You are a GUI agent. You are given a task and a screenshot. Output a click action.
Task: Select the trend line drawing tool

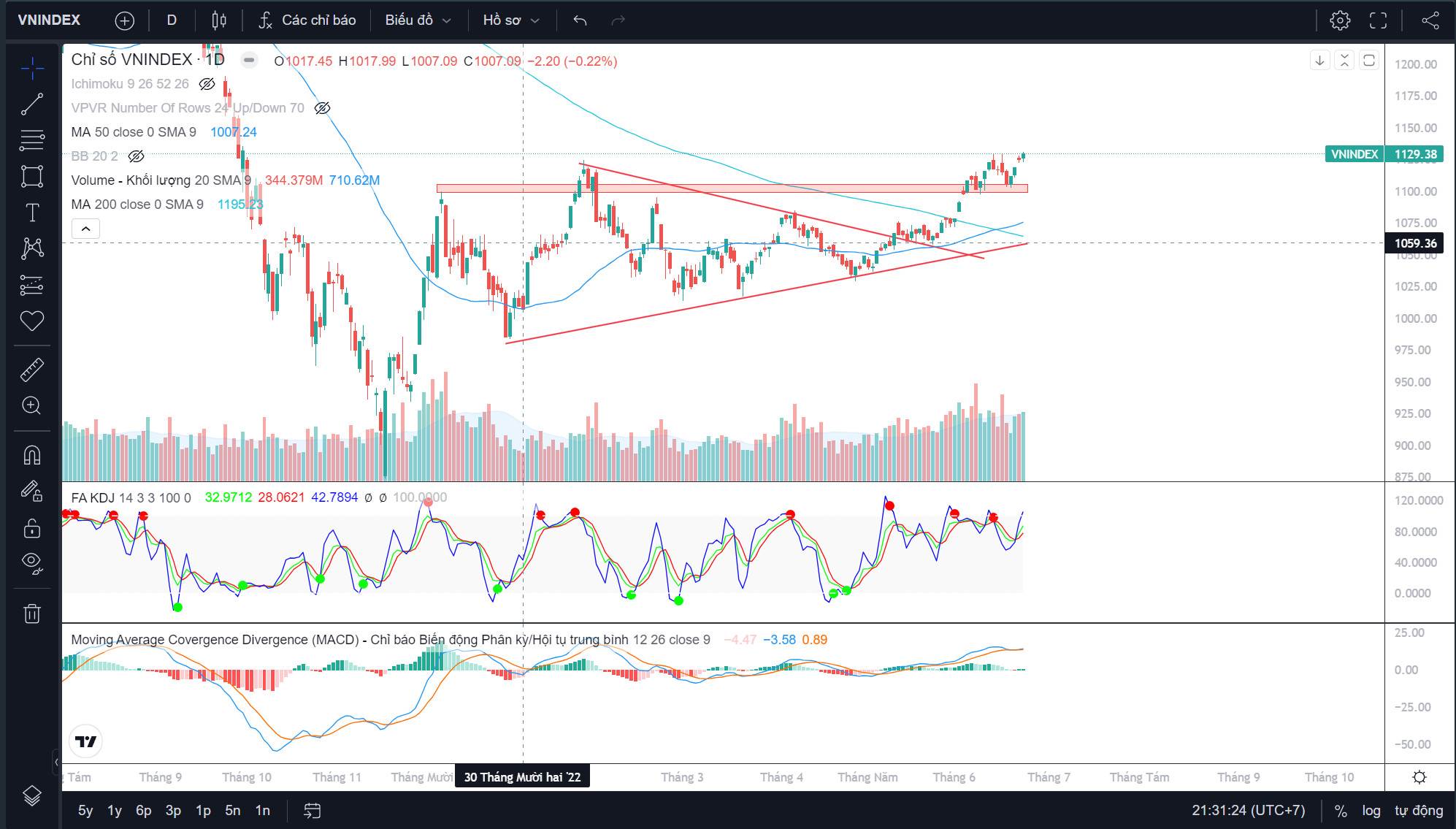click(32, 104)
